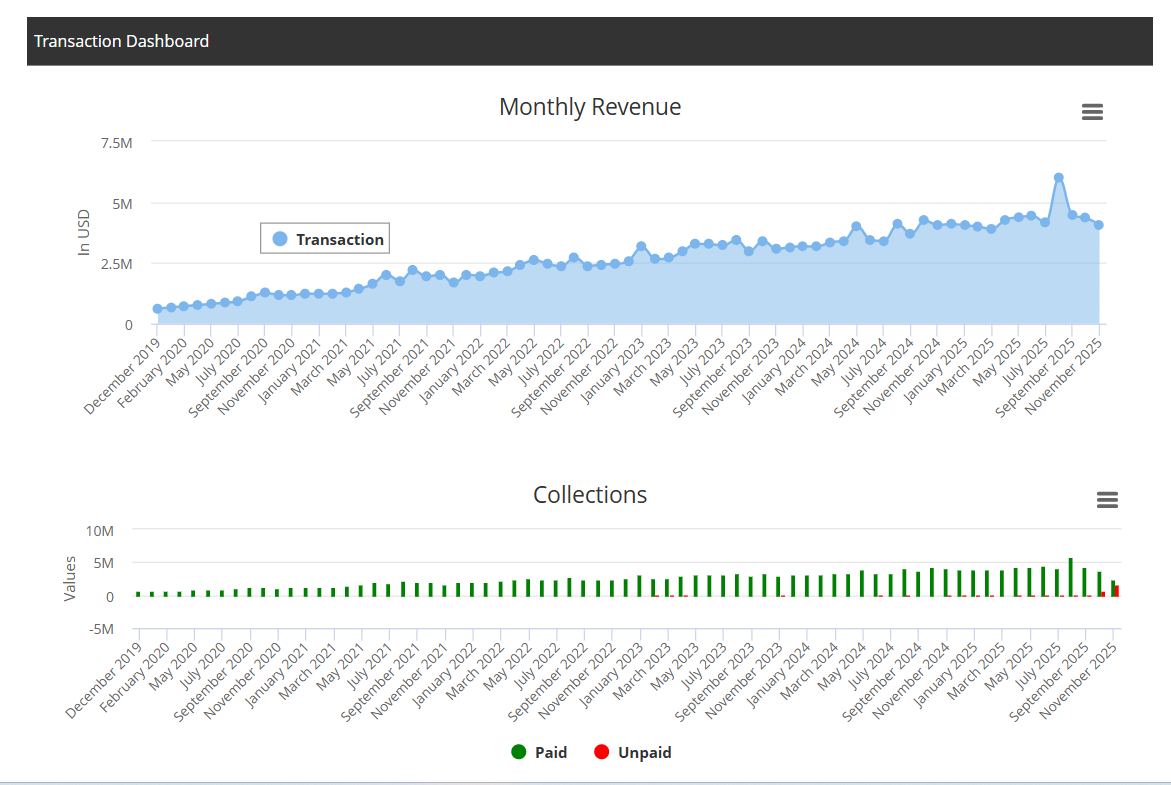
Task: Open the Monthly Revenue chart hamburger menu
Action: coord(1092,112)
